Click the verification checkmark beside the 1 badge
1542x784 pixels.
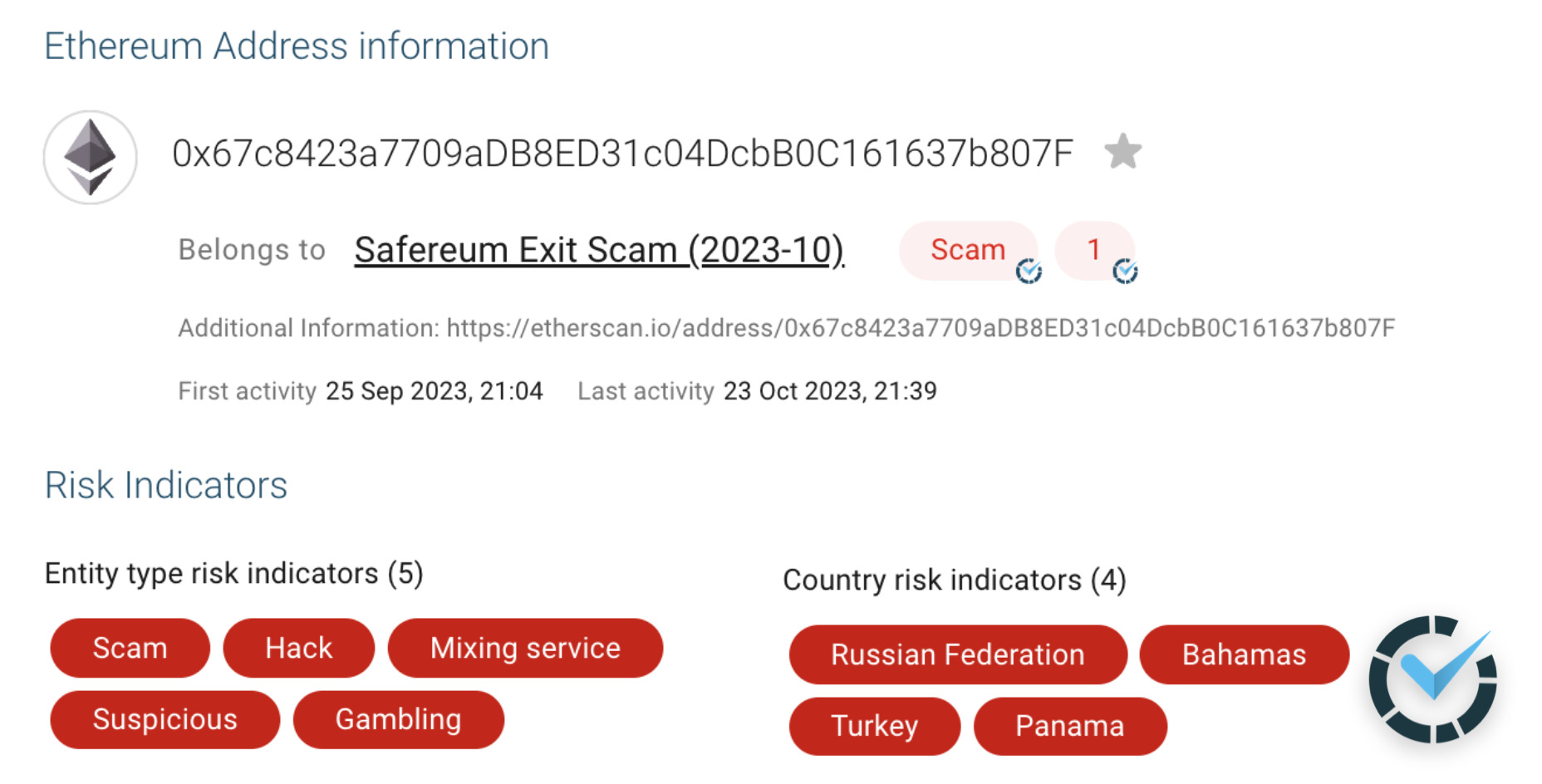point(1127,272)
